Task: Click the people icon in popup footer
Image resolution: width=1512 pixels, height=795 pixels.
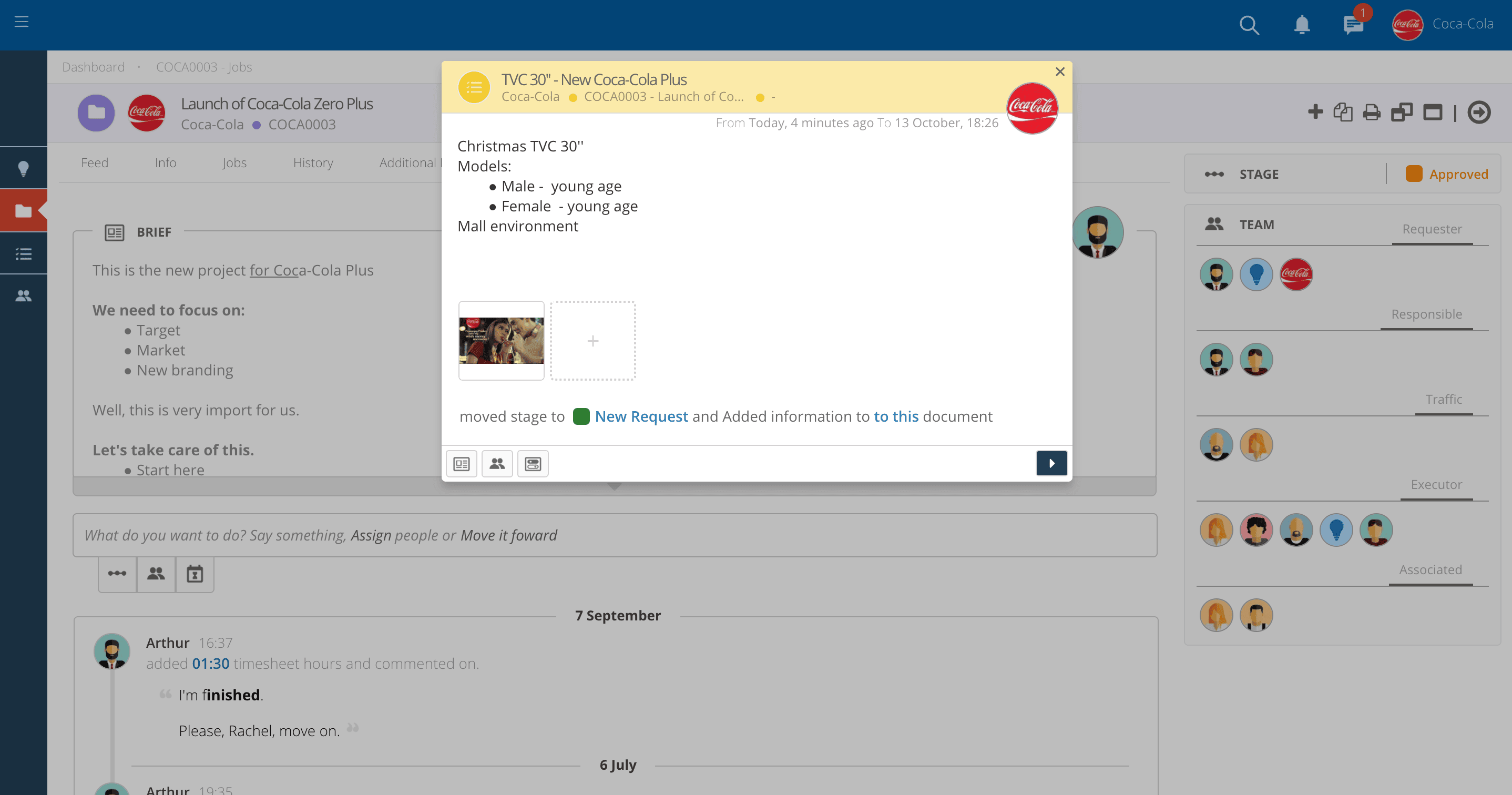Action: [x=497, y=464]
